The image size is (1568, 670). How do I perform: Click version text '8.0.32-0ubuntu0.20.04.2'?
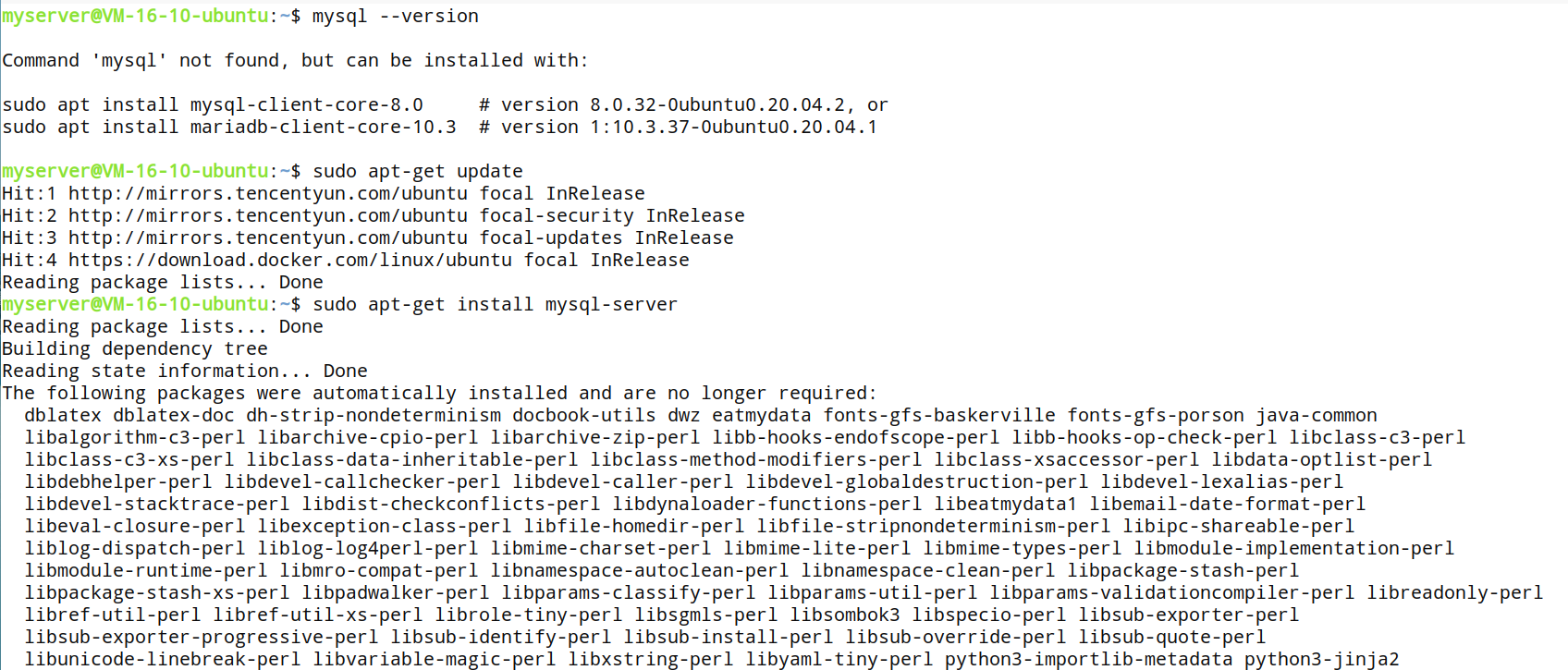click(x=717, y=104)
